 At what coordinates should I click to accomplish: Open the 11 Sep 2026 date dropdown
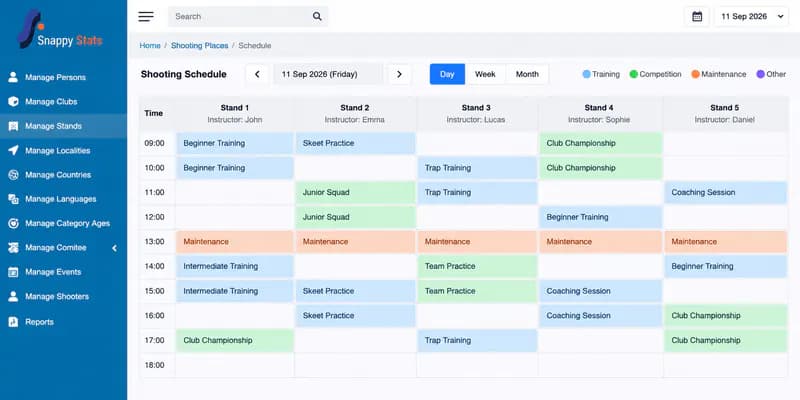[x=752, y=16]
